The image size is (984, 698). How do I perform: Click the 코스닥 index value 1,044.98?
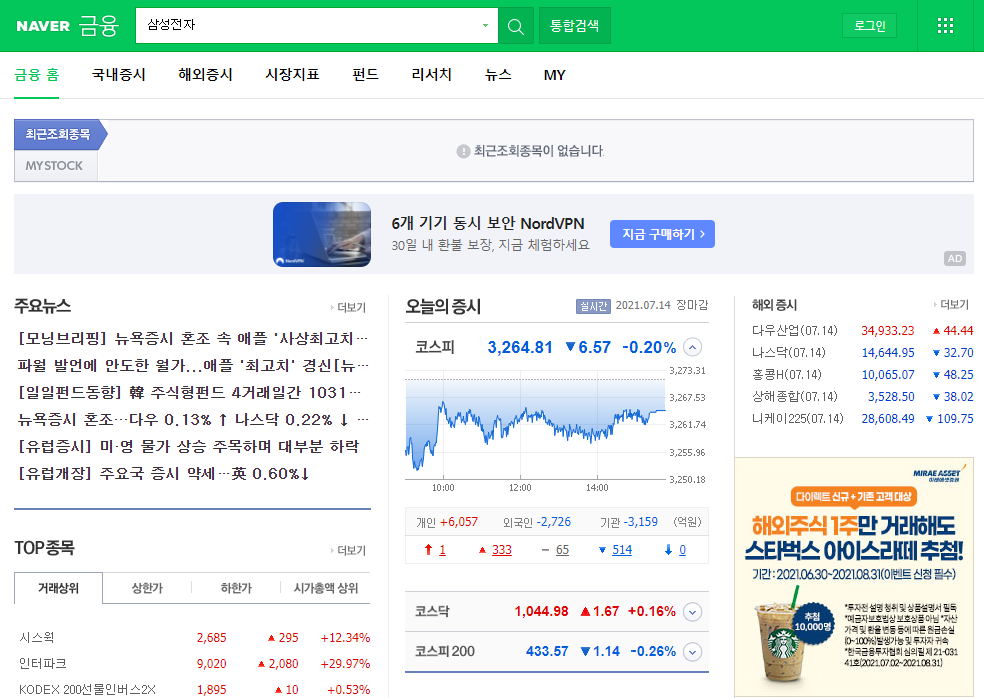point(541,611)
